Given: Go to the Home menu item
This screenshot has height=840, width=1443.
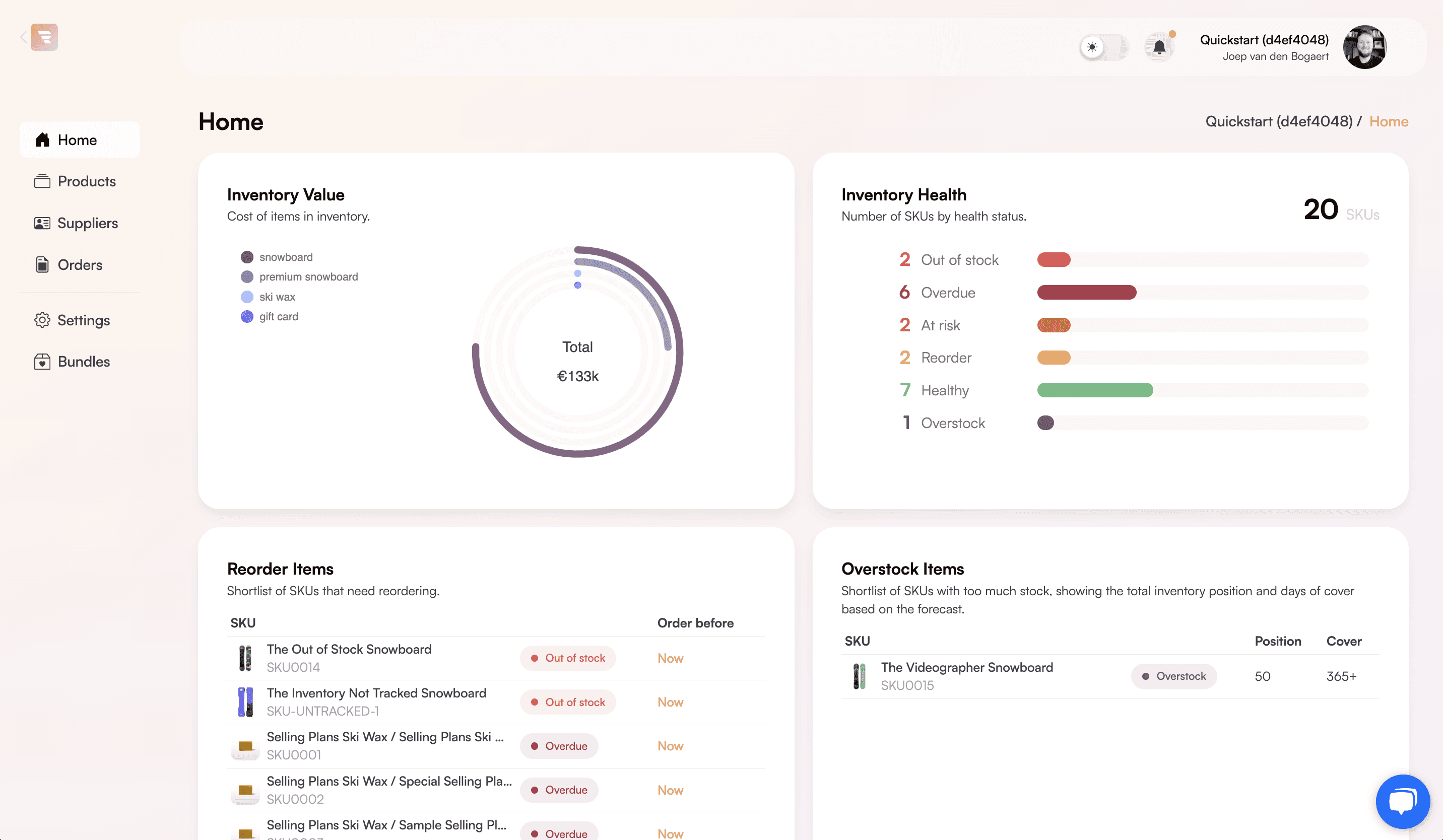Looking at the screenshot, I should (x=80, y=139).
